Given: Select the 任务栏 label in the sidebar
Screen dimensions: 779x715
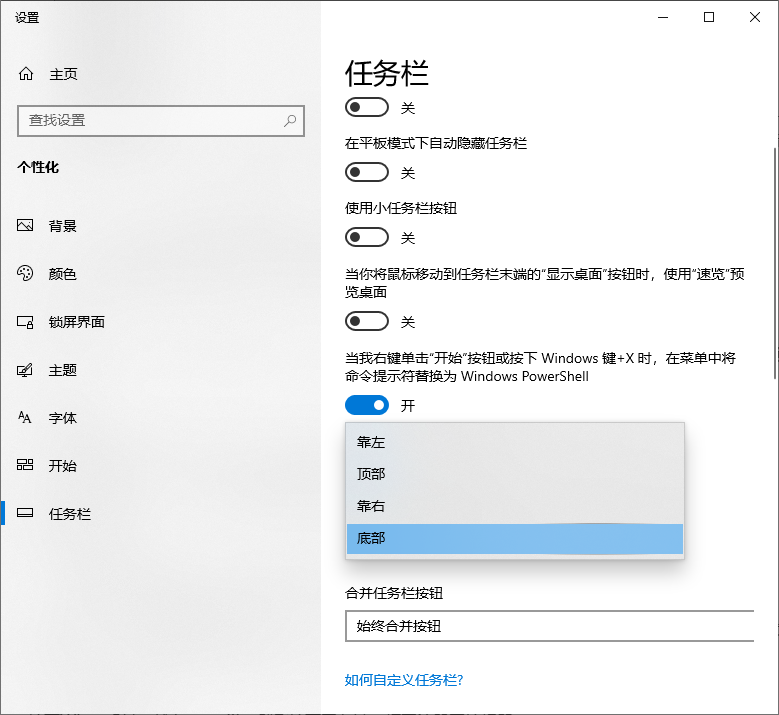Looking at the screenshot, I should click(70, 514).
